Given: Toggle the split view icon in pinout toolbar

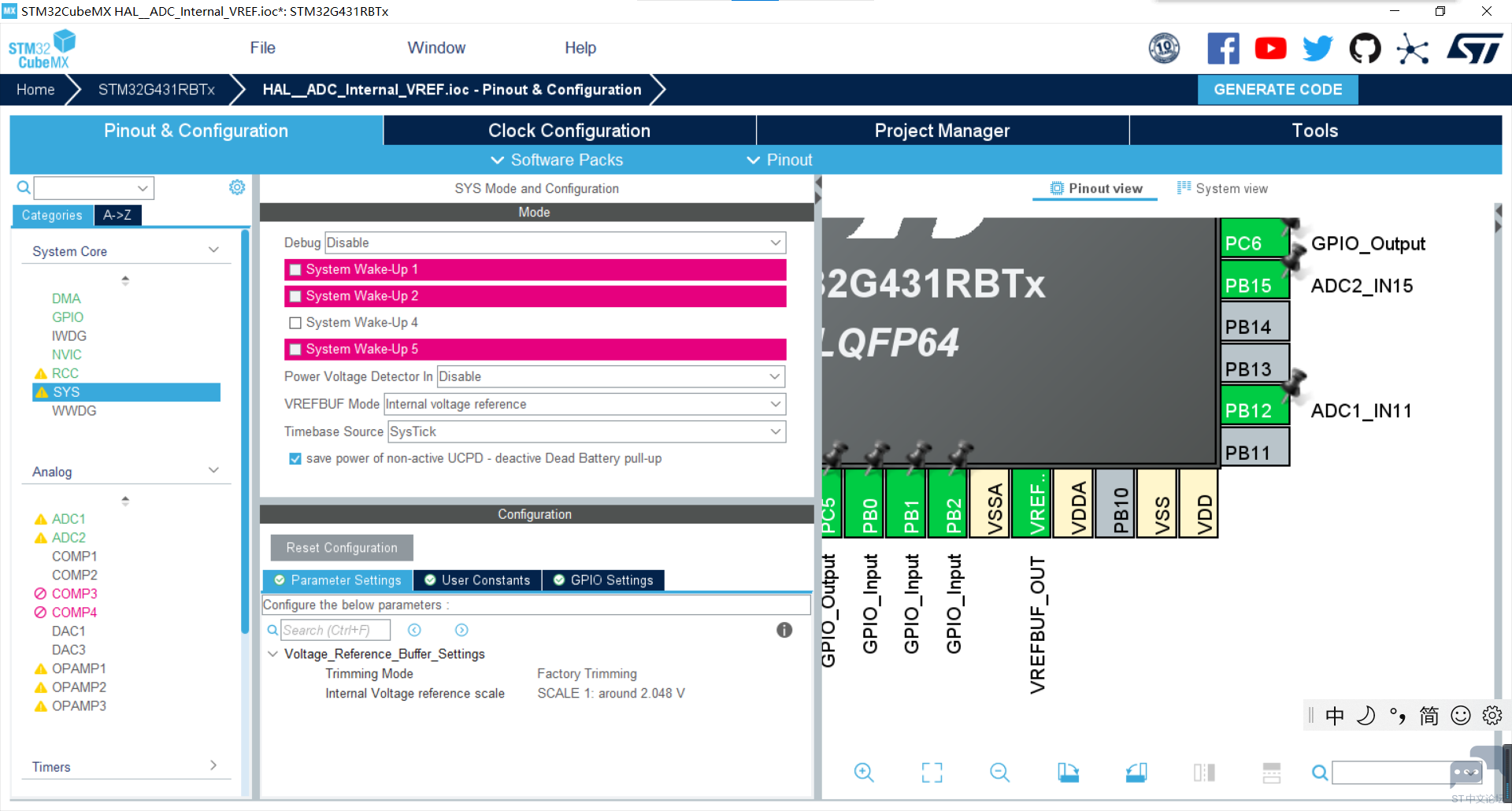Looking at the screenshot, I should point(1204,772).
